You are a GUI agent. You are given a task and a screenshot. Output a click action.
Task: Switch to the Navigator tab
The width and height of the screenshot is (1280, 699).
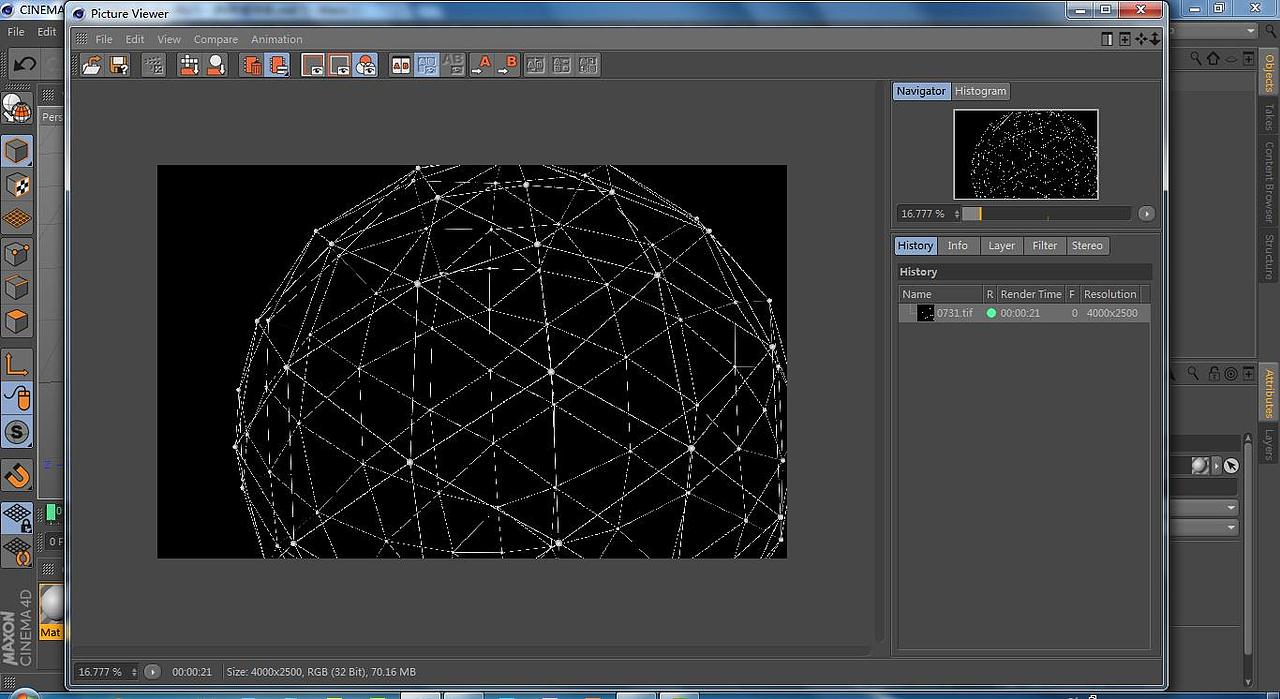(921, 91)
